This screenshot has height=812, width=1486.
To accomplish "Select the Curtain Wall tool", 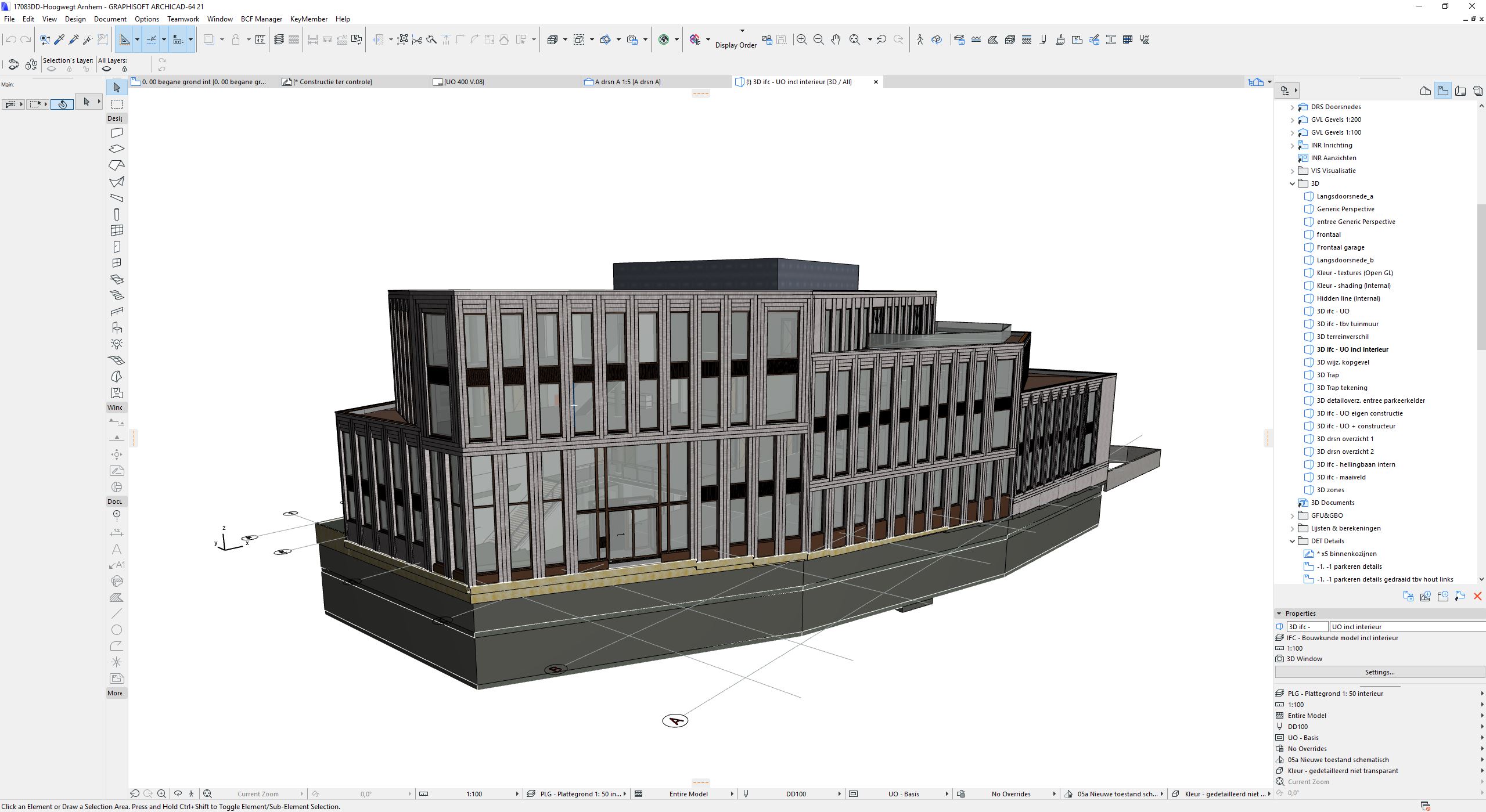I will click(117, 230).
